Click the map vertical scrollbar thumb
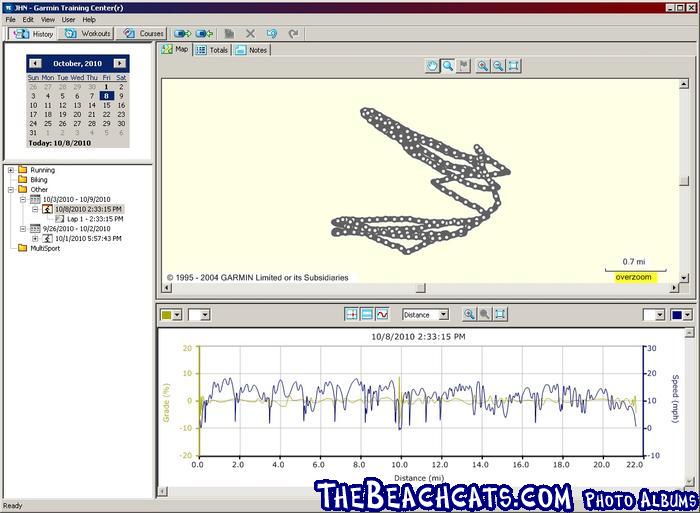 (684, 180)
